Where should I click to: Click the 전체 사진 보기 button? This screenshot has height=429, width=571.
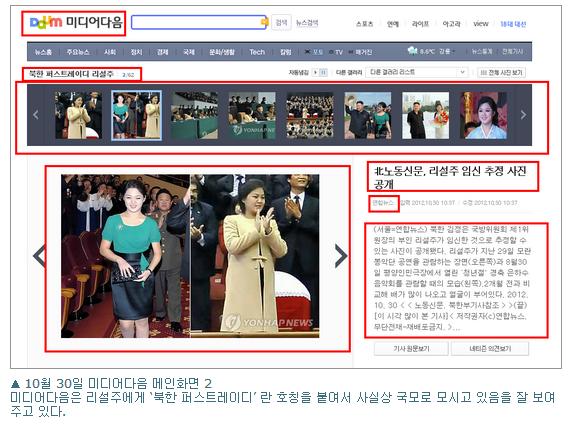click(x=501, y=72)
